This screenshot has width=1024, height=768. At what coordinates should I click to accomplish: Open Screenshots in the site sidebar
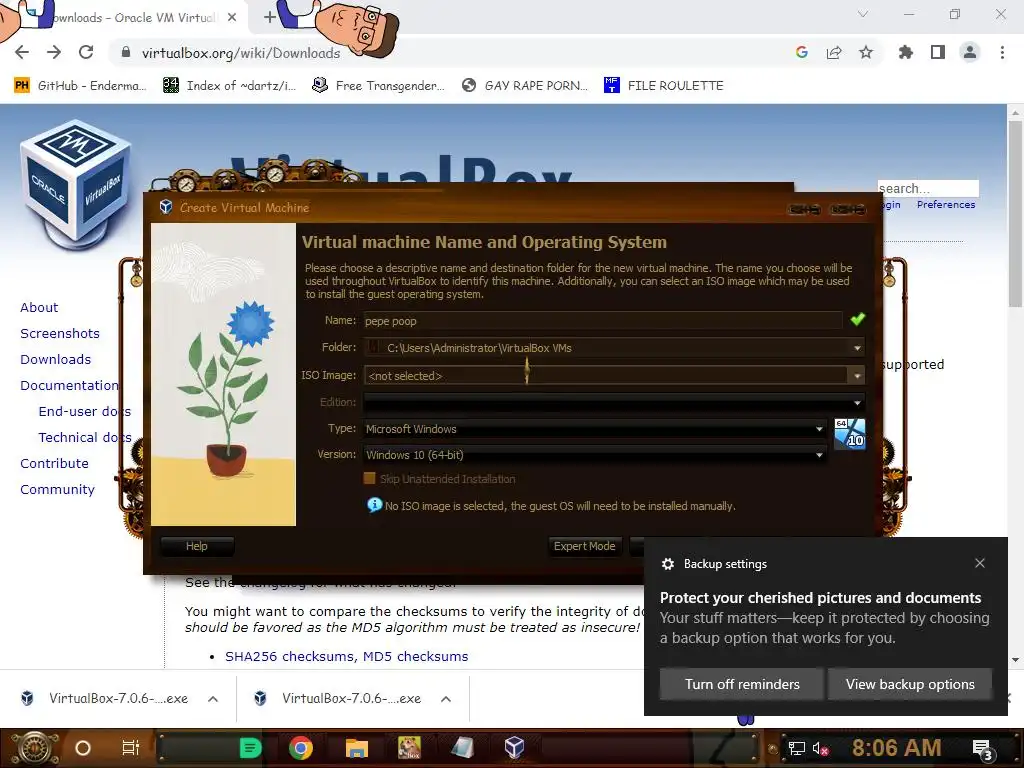click(x=60, y=333)
